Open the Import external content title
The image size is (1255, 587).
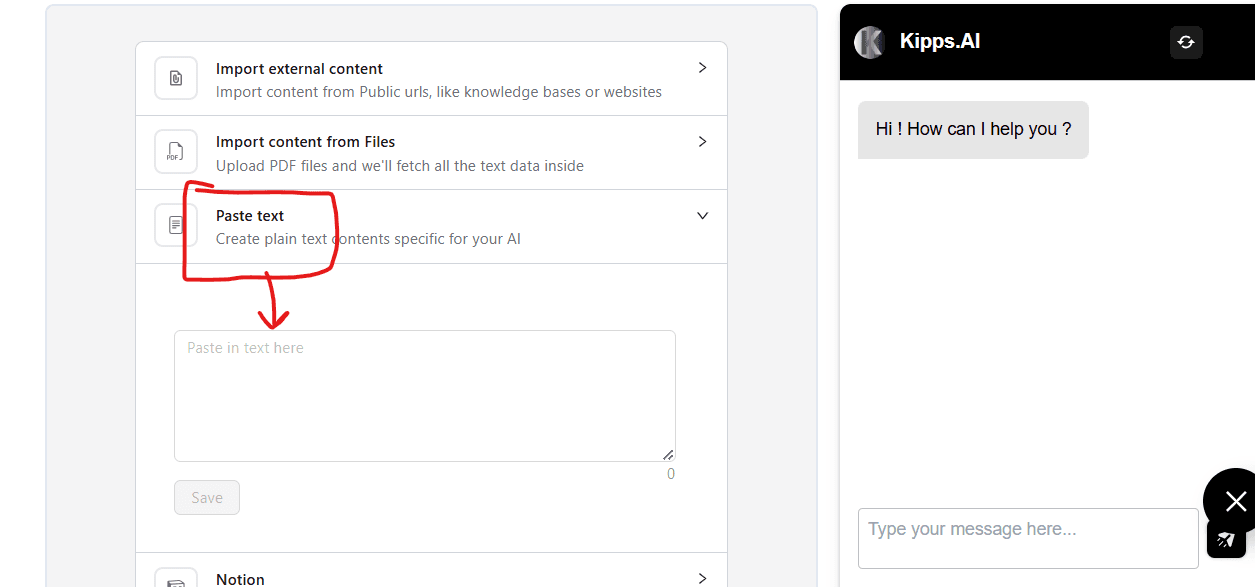coord(299,69)
